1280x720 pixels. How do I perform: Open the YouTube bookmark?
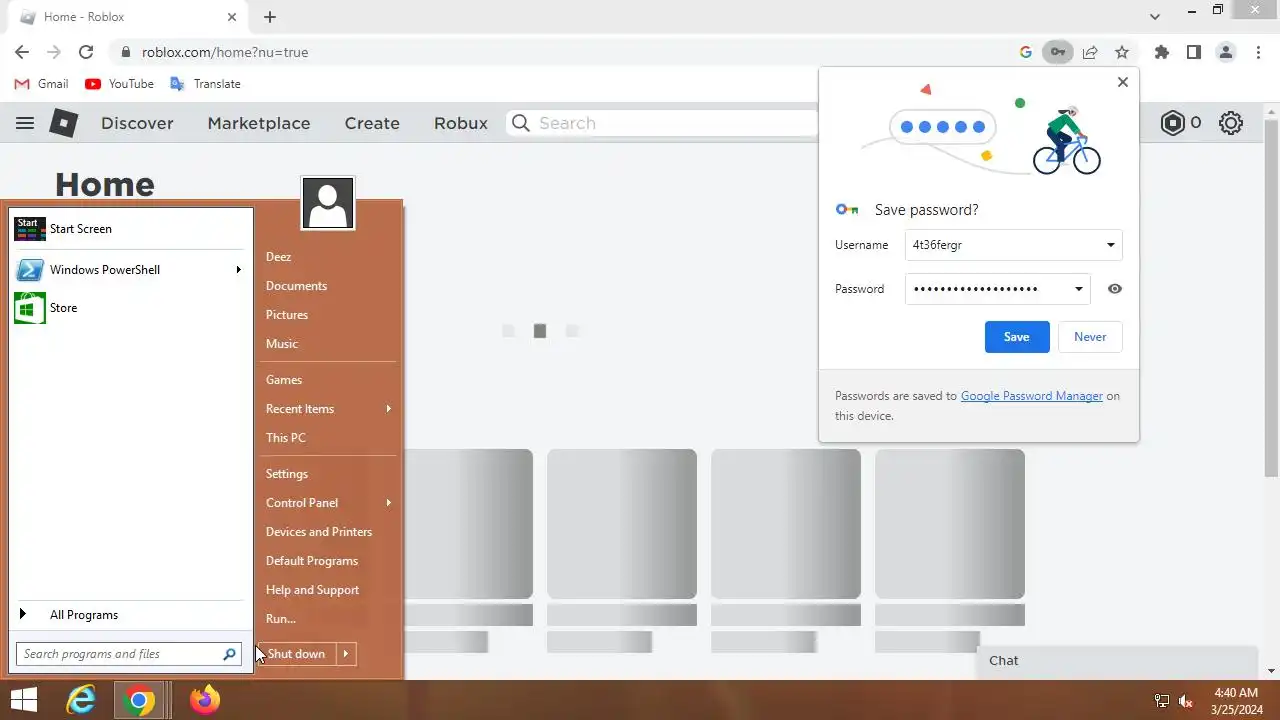pos(120,84)
